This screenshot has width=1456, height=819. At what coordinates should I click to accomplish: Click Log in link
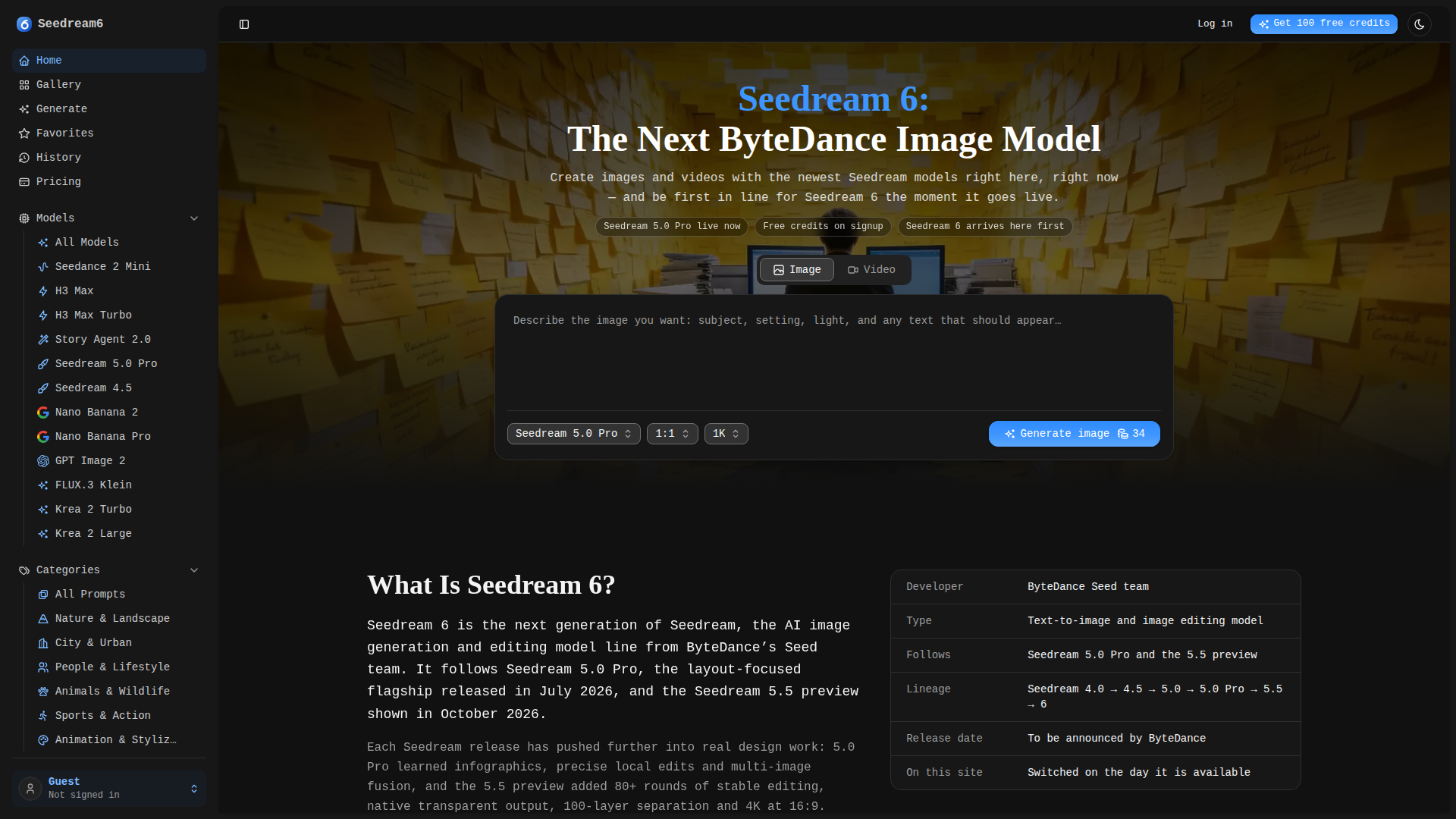pyautogui.click(x=1215, y=24)
